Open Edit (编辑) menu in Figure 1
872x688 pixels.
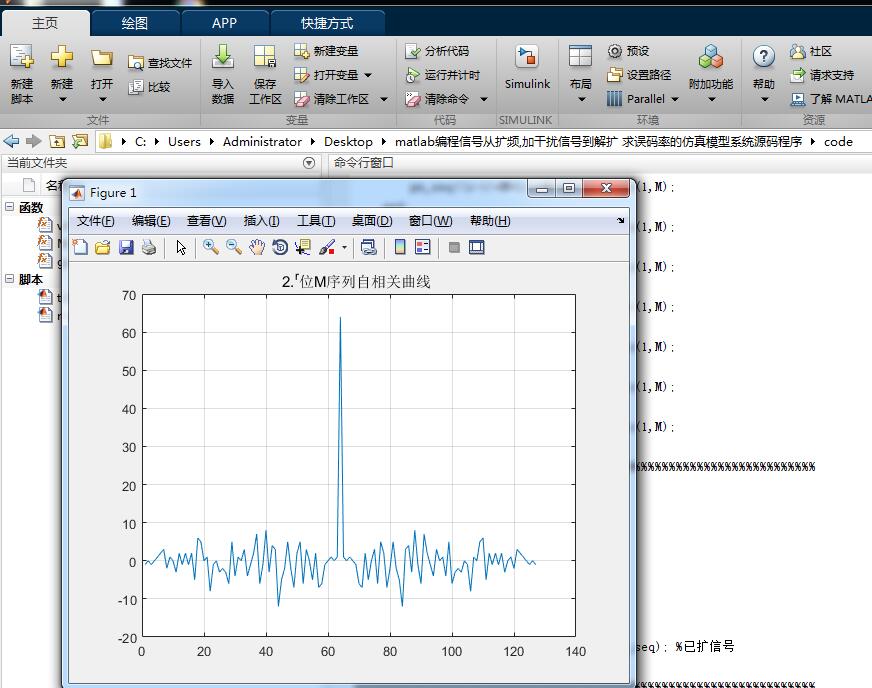151,221
